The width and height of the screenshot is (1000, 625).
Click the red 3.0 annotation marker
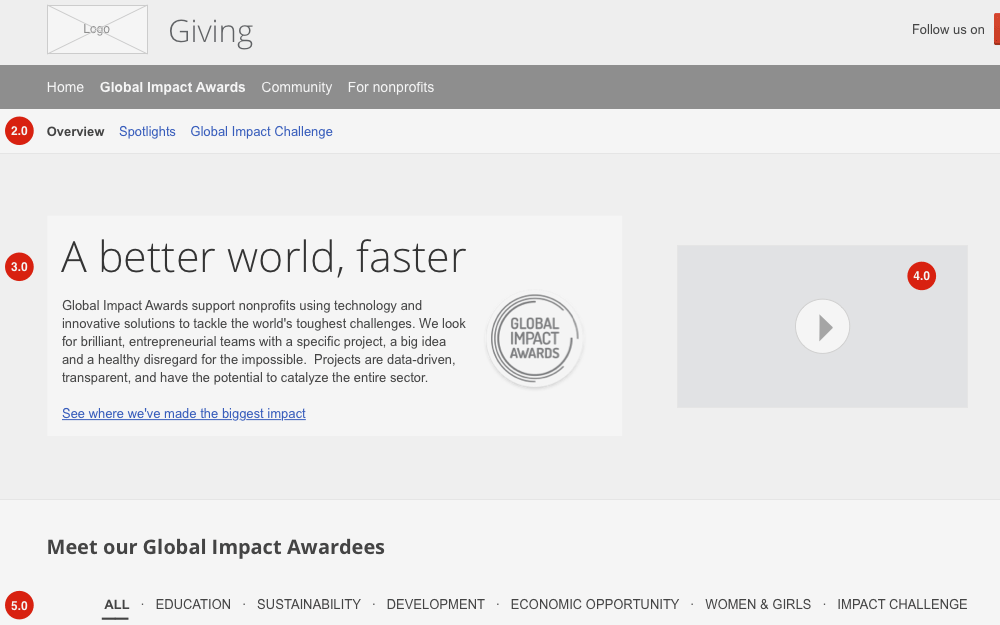(19, 267)
